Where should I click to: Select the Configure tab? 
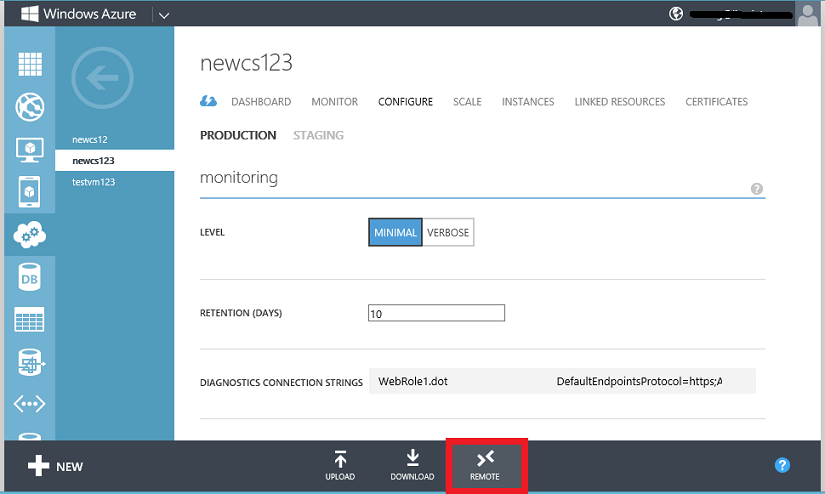405,102
